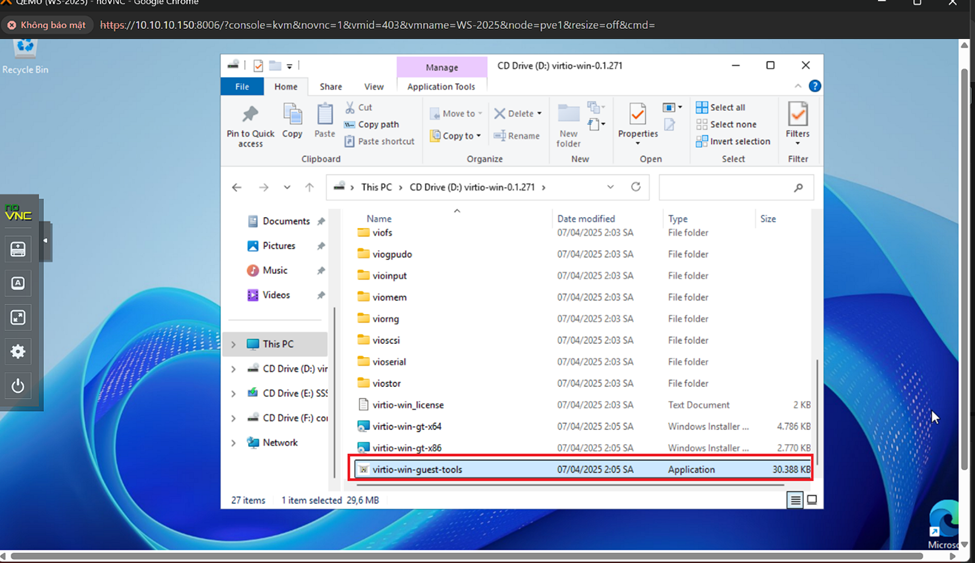
Task: Switch to large icons view toggle
Action: point(812,500)
